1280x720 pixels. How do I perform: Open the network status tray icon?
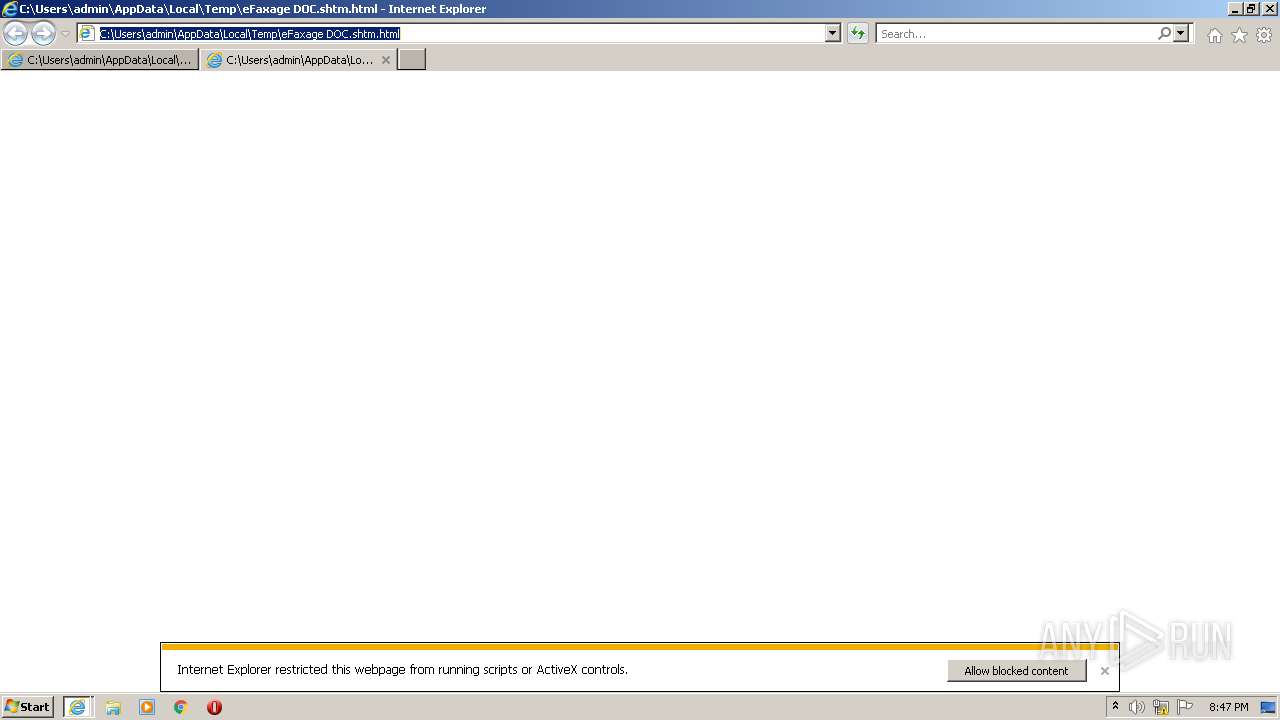click(x=1161, y=707)
